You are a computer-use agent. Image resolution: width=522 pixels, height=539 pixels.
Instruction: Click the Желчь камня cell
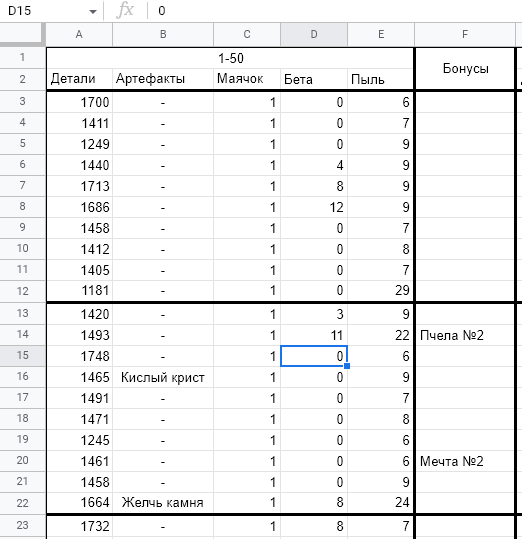pos(163,502)
